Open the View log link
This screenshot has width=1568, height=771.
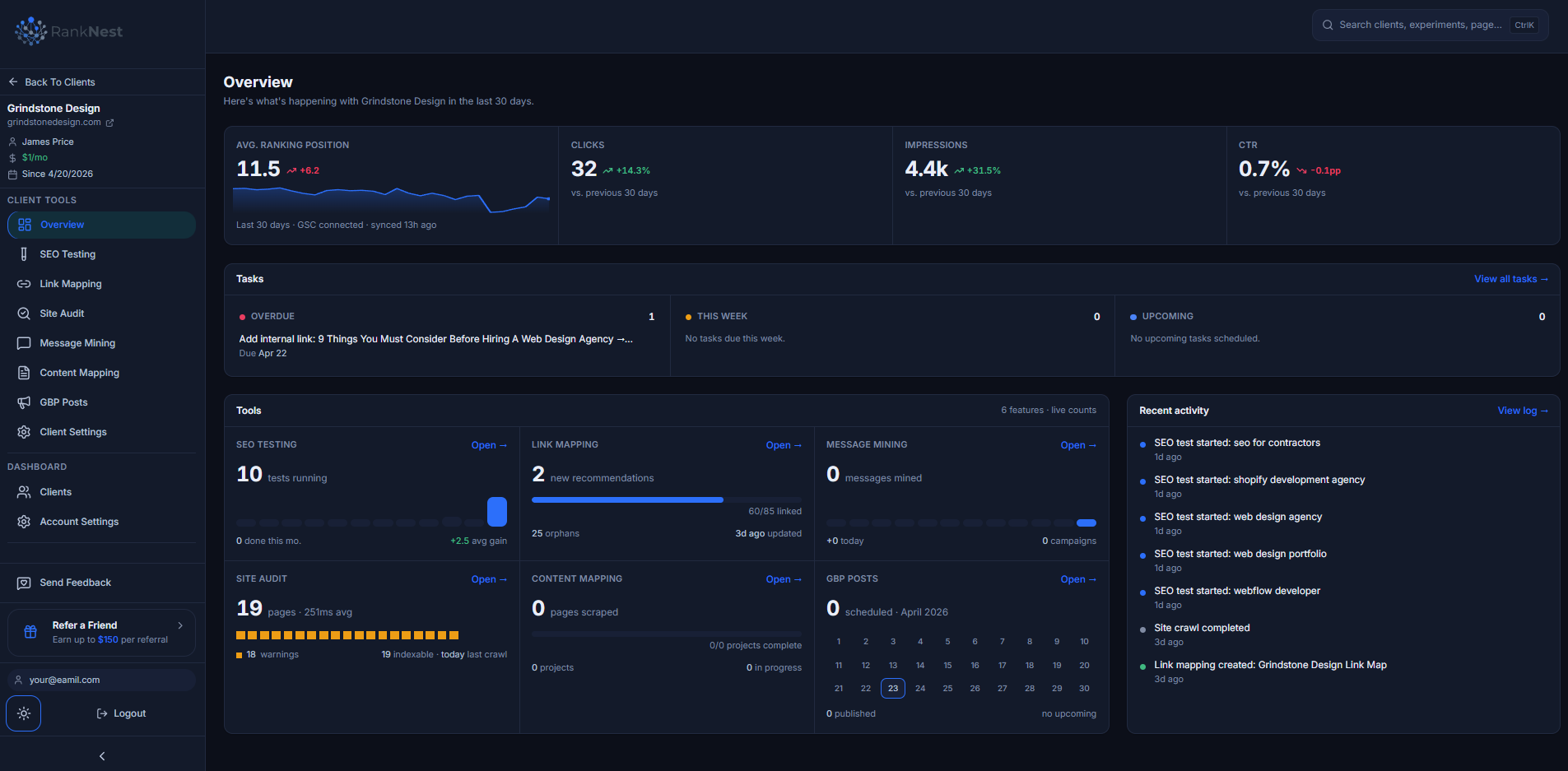[x=1523, y=411]
